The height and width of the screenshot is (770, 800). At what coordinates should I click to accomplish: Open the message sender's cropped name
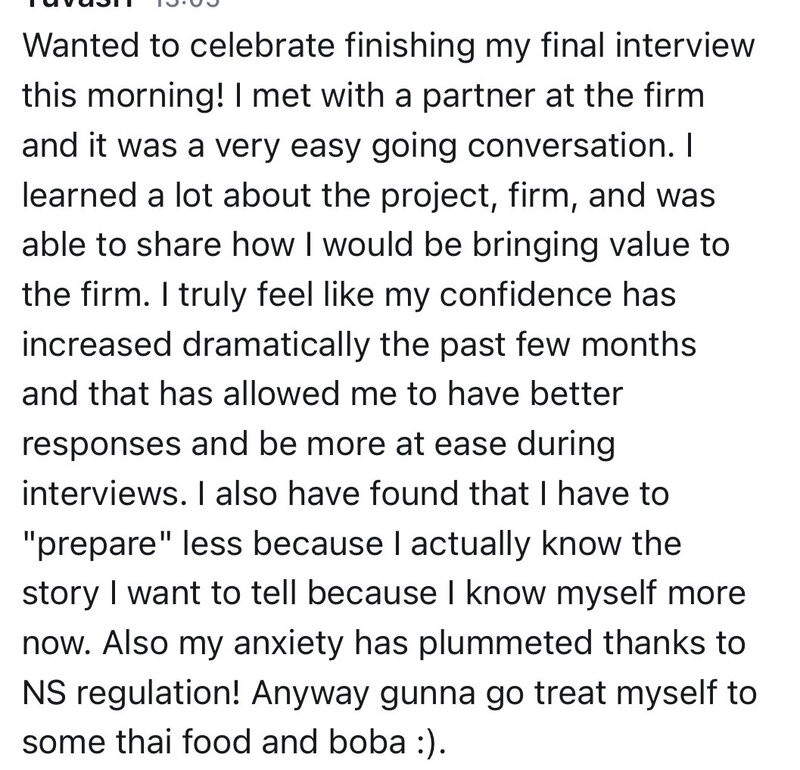[79, 3]
